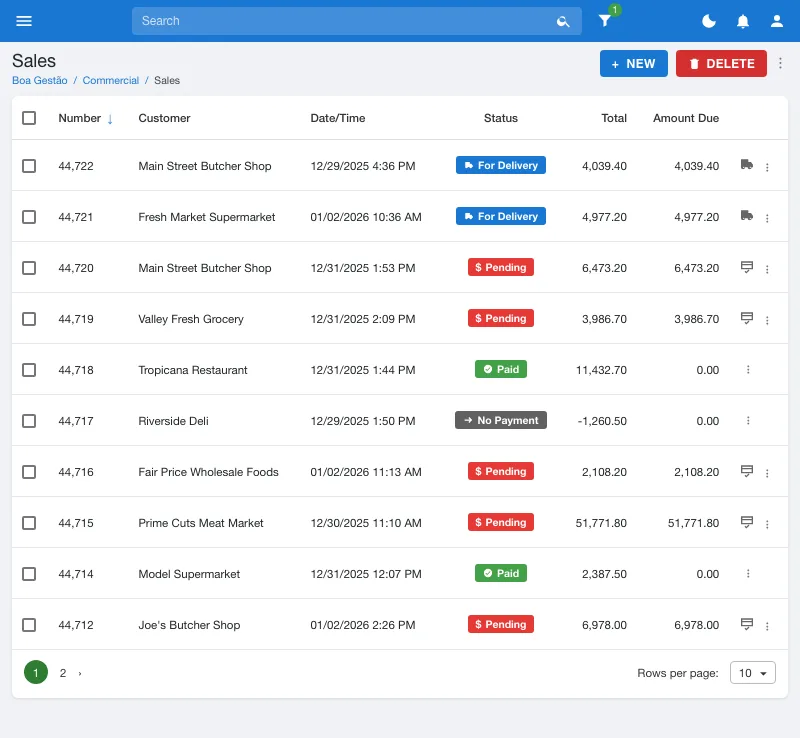Toggle dark mode moon icon
The height and width of the screenshot is (738, 800).
709,21
